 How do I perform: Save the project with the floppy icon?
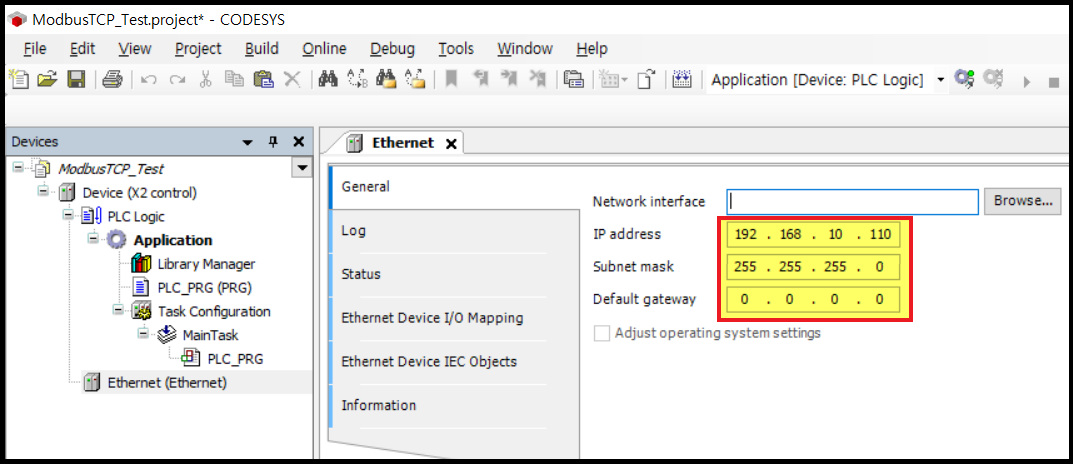[x=75, y=80]
